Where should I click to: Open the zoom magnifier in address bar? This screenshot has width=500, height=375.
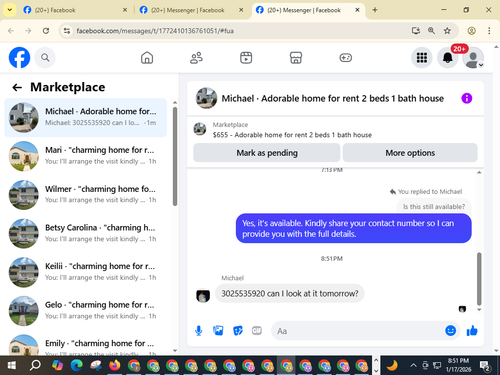431,31
